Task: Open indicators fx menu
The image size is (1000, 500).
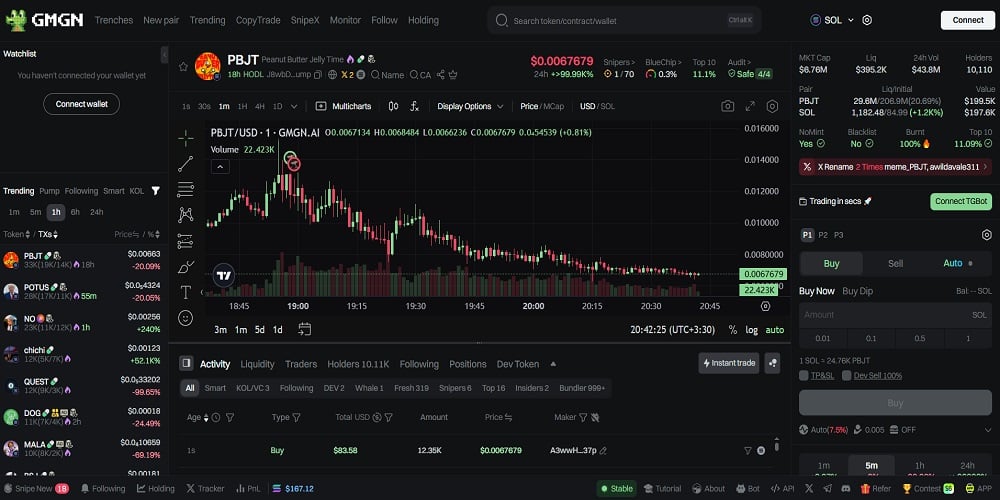Action: (415, 106)
